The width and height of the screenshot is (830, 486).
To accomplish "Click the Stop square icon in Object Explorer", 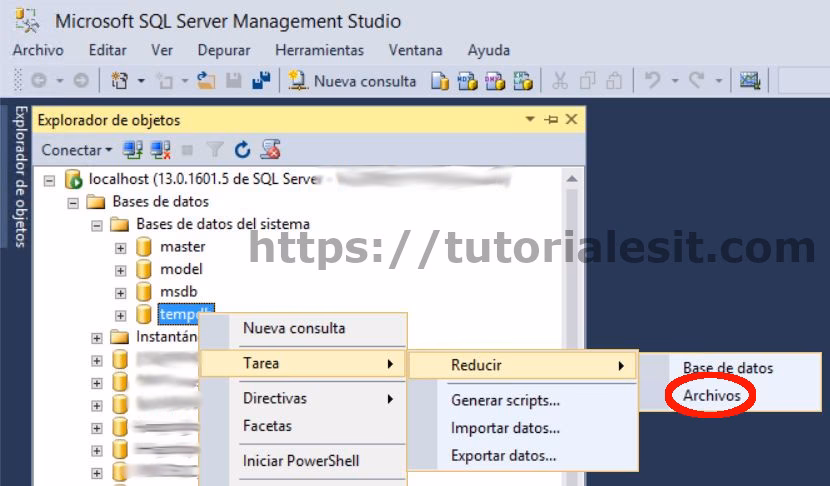I will tap(187, 150).
